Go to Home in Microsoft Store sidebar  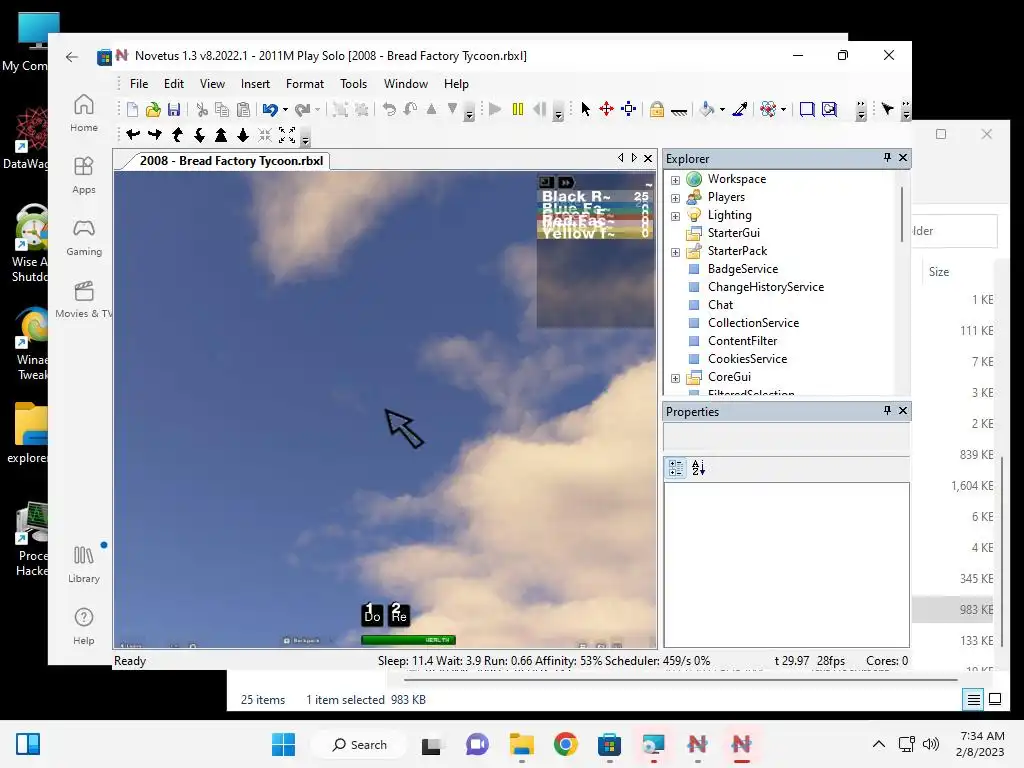click(84, 114)
